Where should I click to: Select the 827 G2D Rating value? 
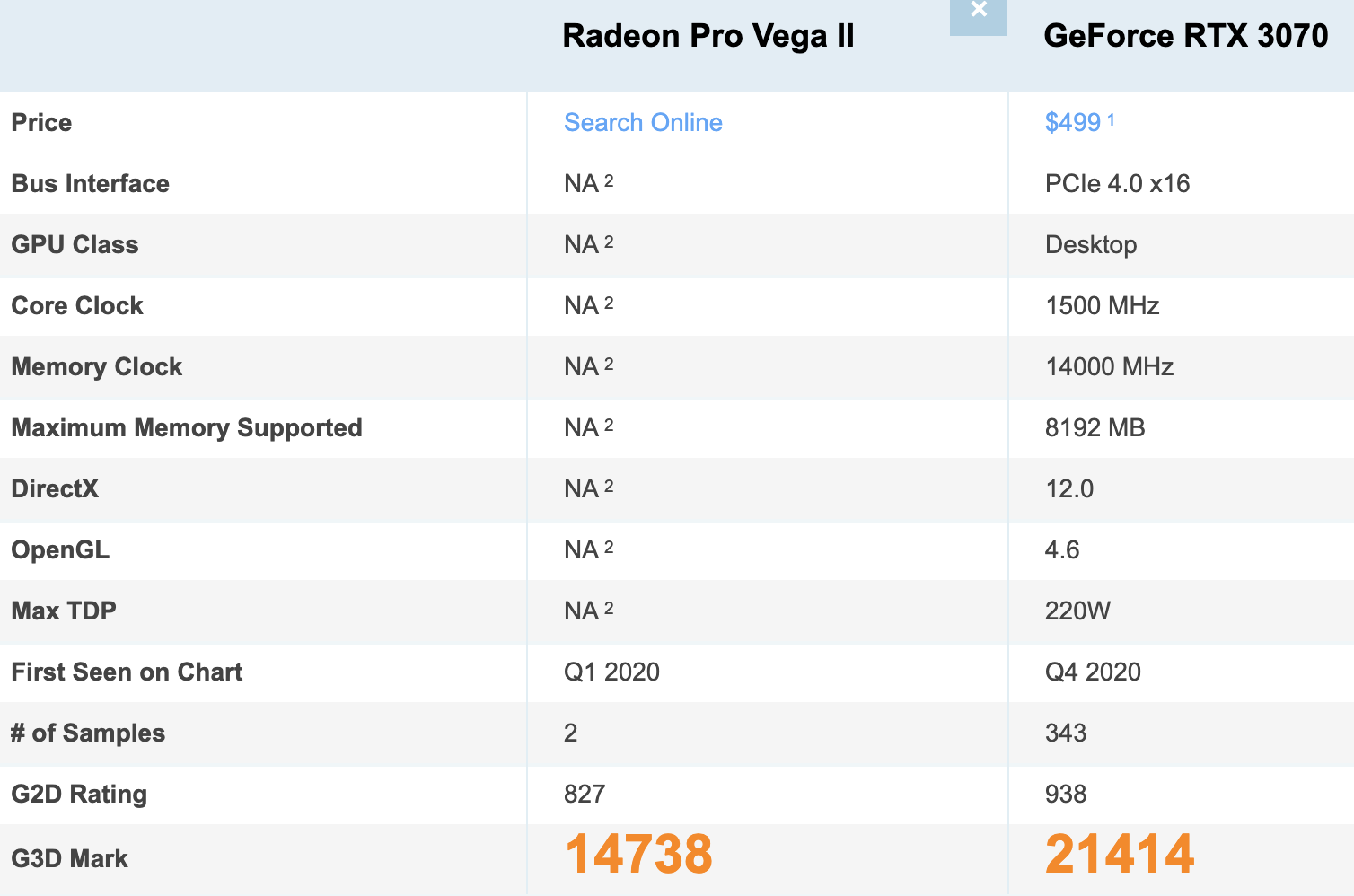(585, 794)
